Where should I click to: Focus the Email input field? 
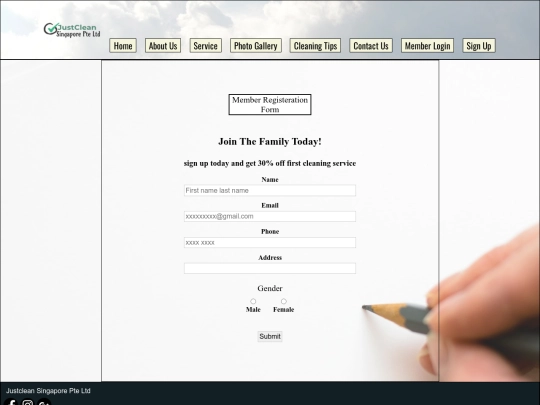(270, 216)
